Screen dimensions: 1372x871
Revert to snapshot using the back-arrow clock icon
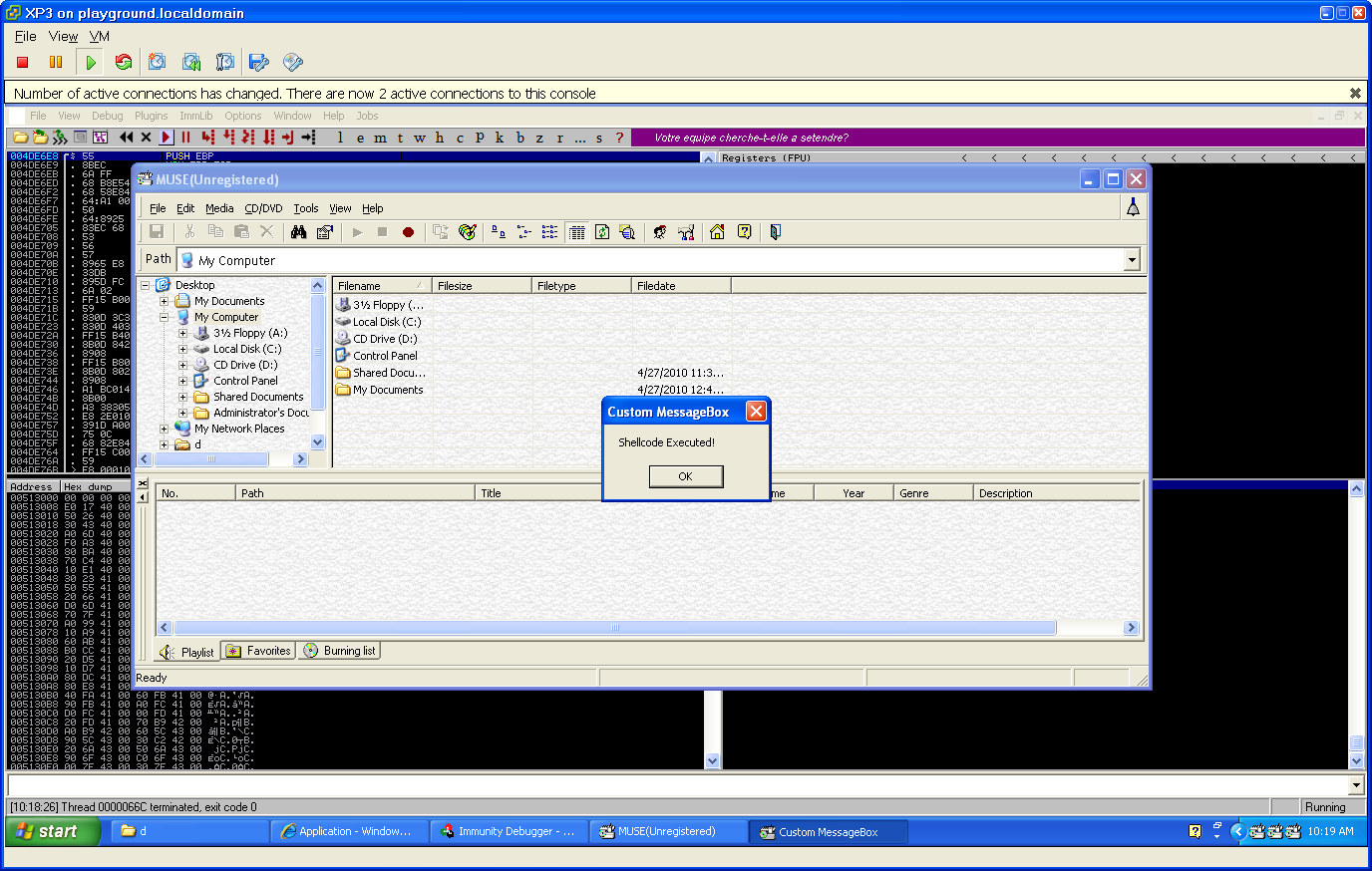[x=191, y=62]
